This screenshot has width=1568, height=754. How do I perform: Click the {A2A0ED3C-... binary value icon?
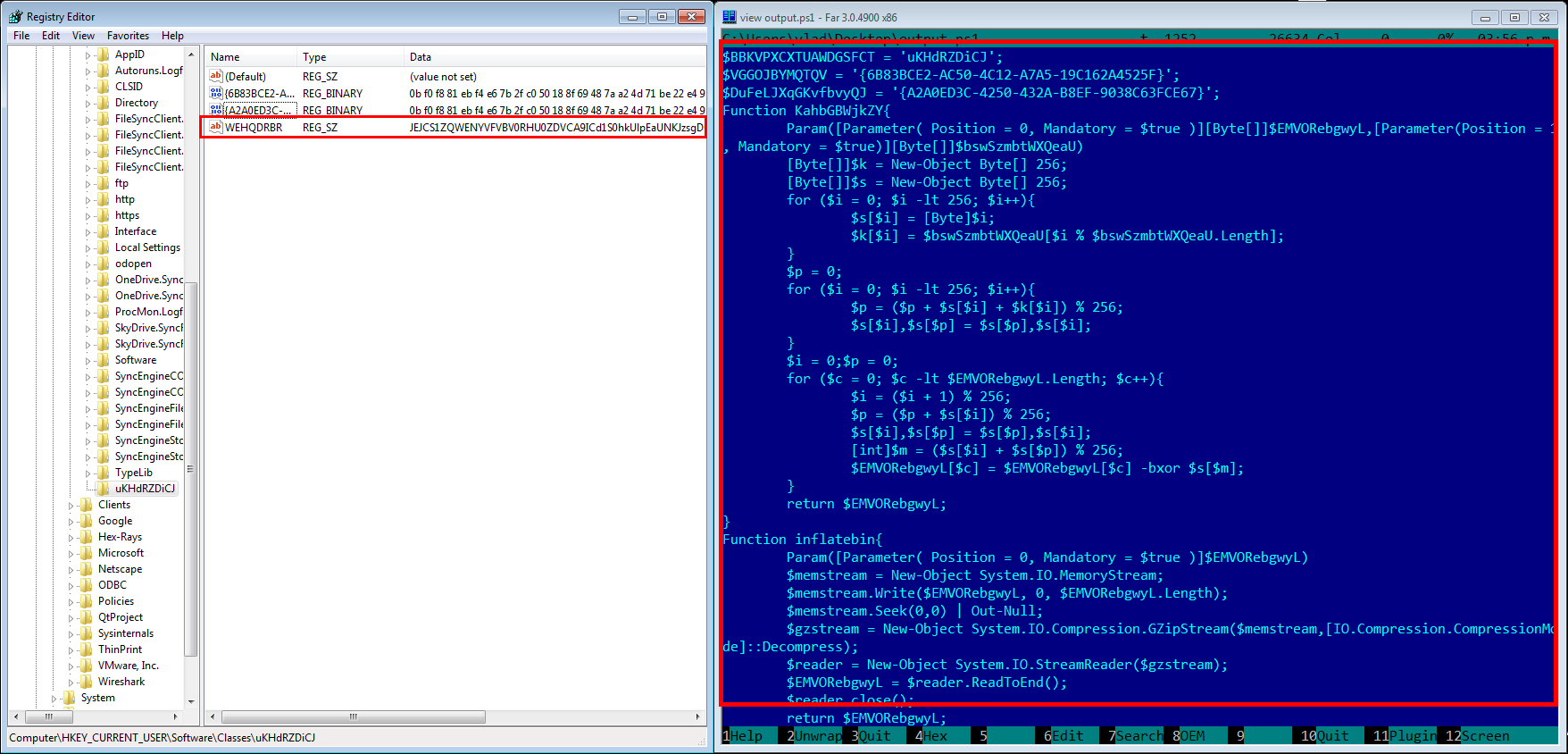(x=216, y=110)
